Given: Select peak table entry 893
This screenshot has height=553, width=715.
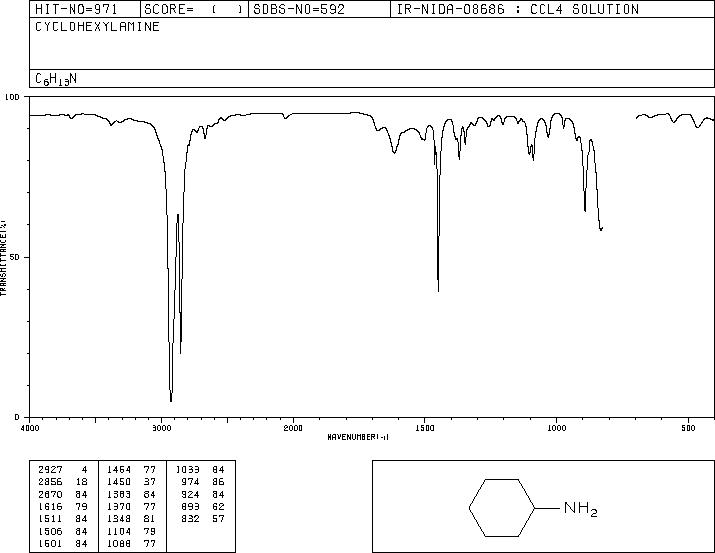Looking at the screenshot, I should [190, 506].
